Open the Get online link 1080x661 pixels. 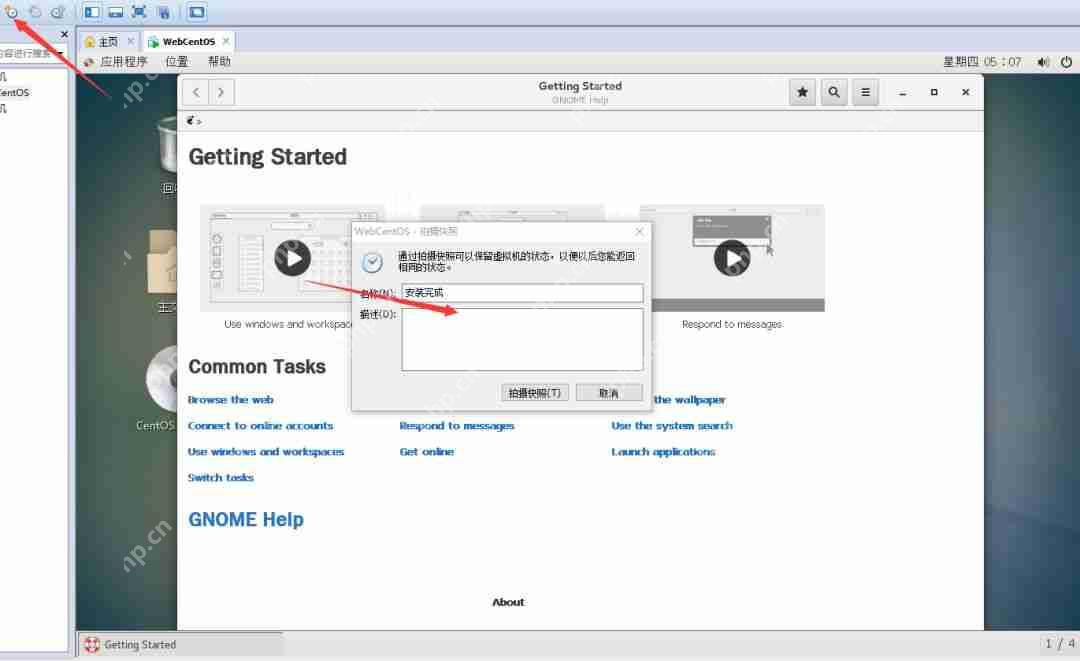[426, 452]
